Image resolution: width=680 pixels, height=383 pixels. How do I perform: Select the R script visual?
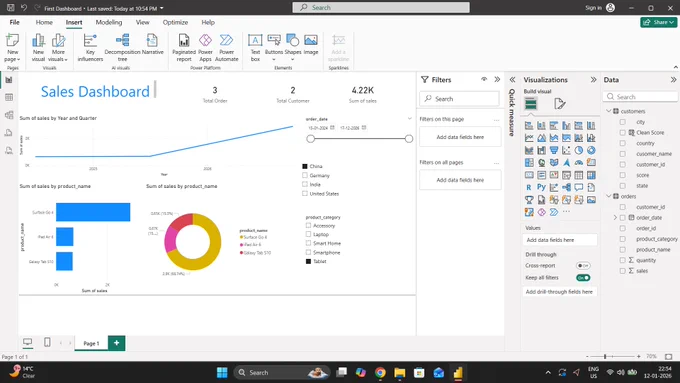[x=529, y=187]
